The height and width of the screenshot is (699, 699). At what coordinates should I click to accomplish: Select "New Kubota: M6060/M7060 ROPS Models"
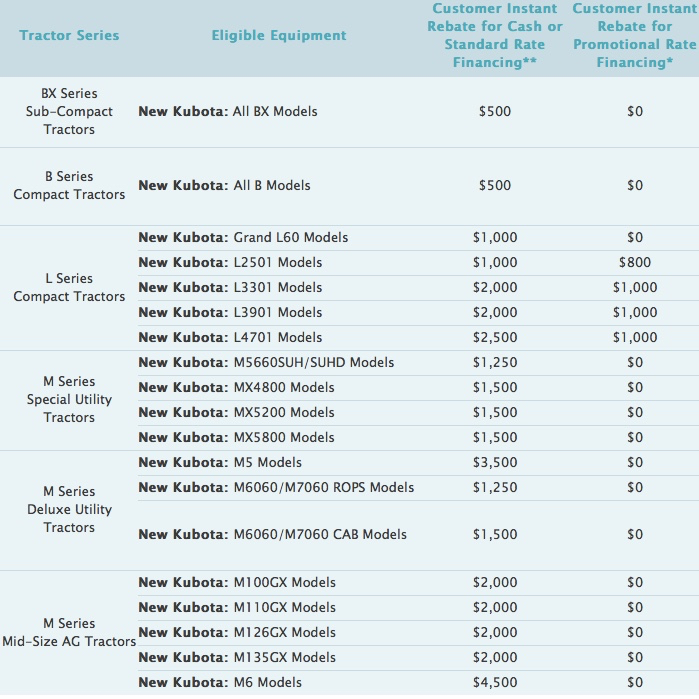[276, 487]
